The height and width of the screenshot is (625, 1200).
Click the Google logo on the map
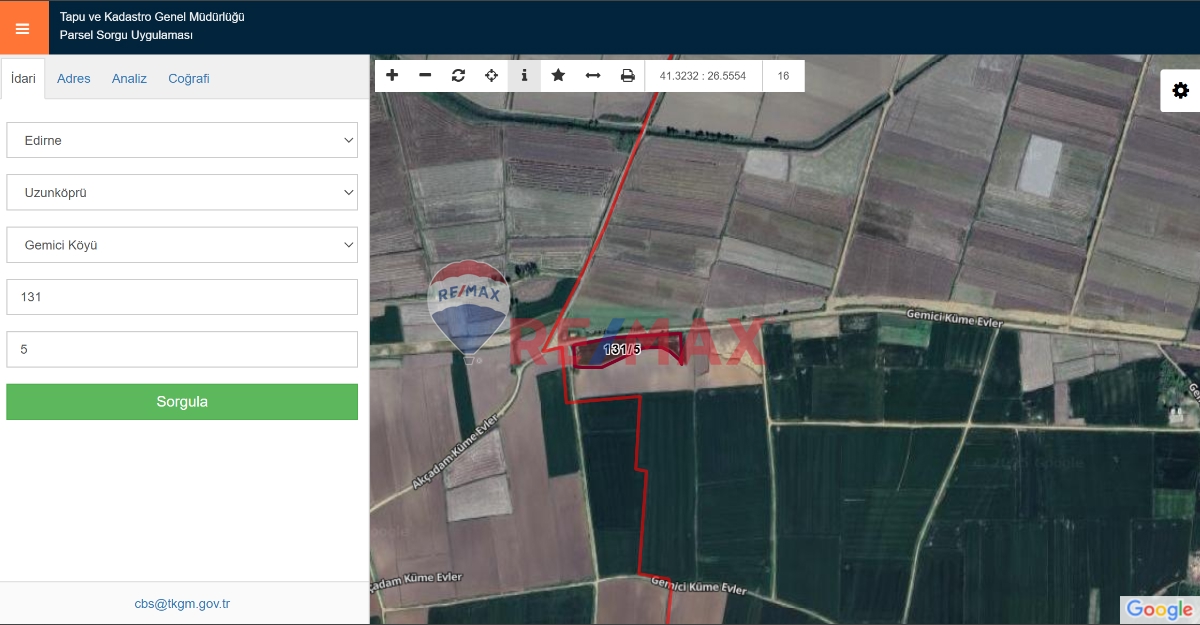point(1160,611)
